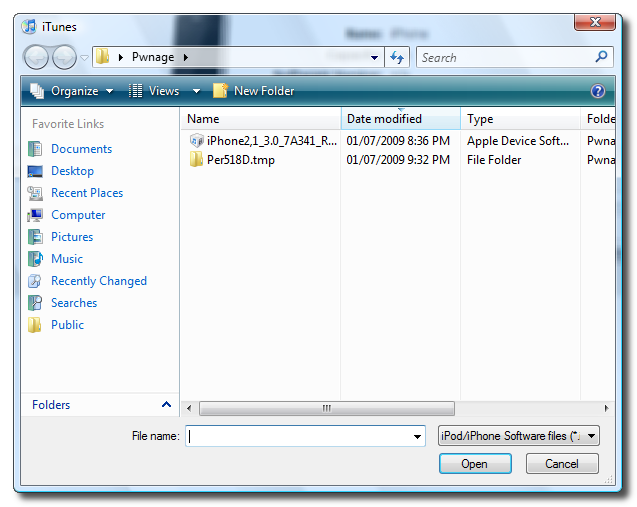Click the iPhone firmware file icon

(x=197, y=141)
